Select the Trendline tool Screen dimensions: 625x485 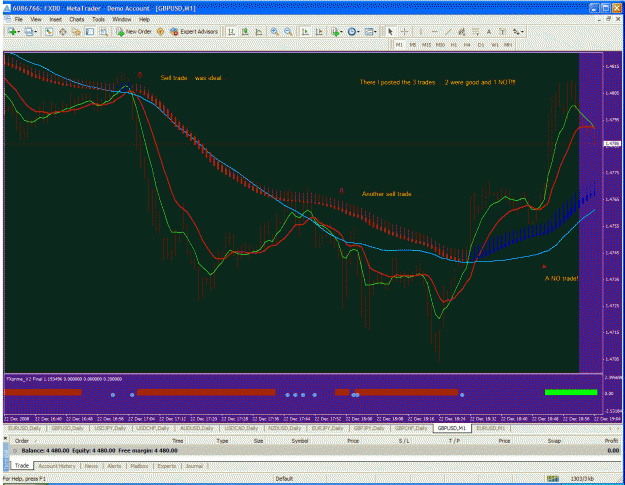coord(448,32)
